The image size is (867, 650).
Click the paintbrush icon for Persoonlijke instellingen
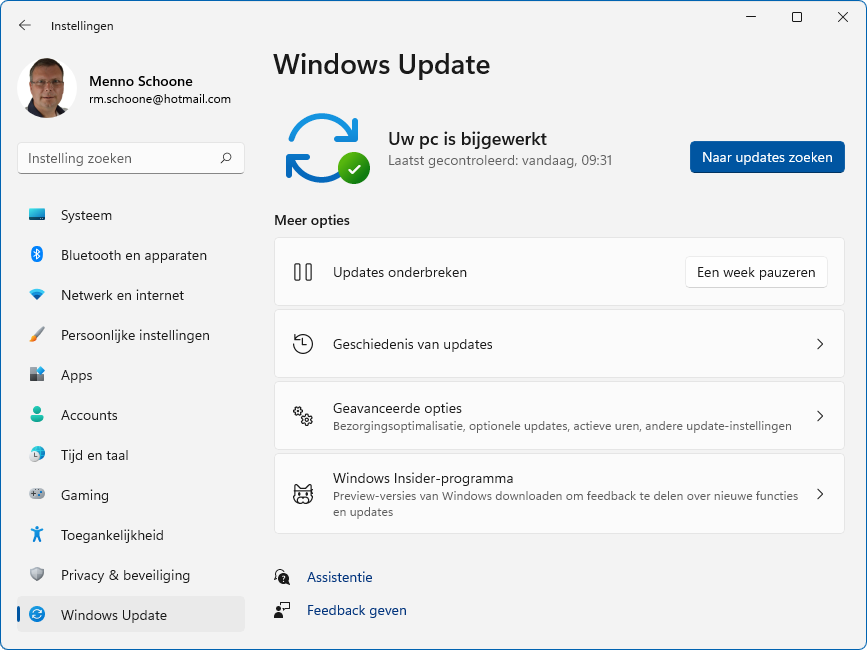pos(37,334)
